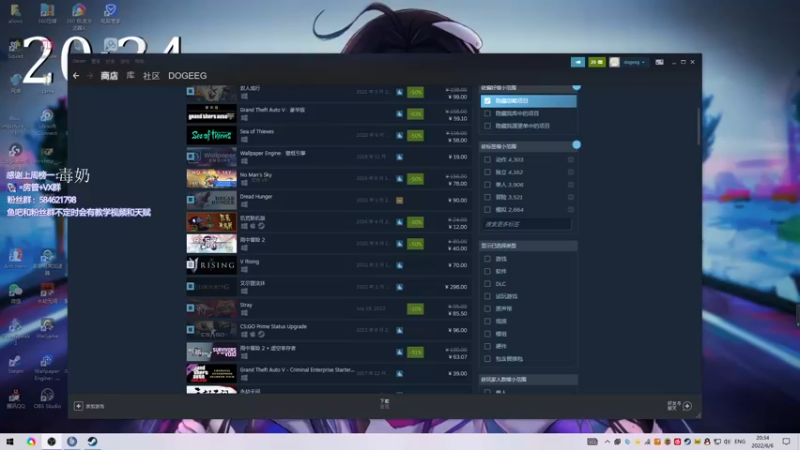This screenshot has width=800, height=450.
Task: Check the tag filter with count 4,162
Action: [x=487, y=172]
